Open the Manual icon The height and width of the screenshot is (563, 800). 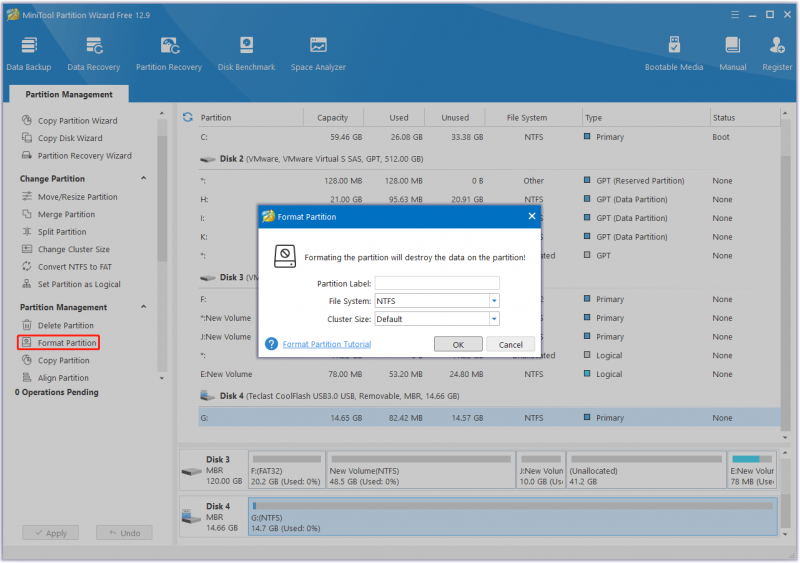[733, 53]
